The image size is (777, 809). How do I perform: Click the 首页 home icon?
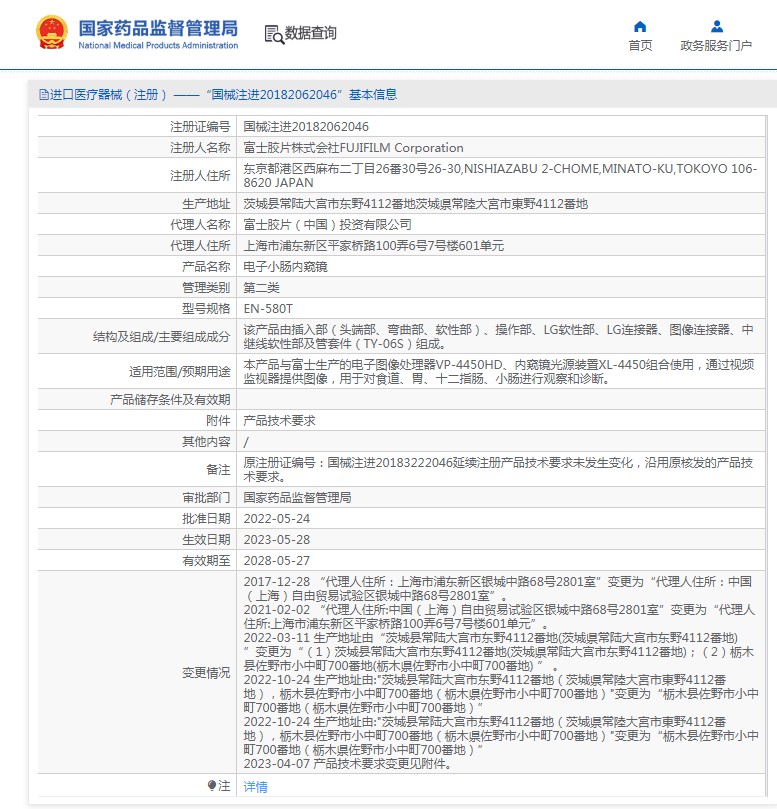pos(640,26)
